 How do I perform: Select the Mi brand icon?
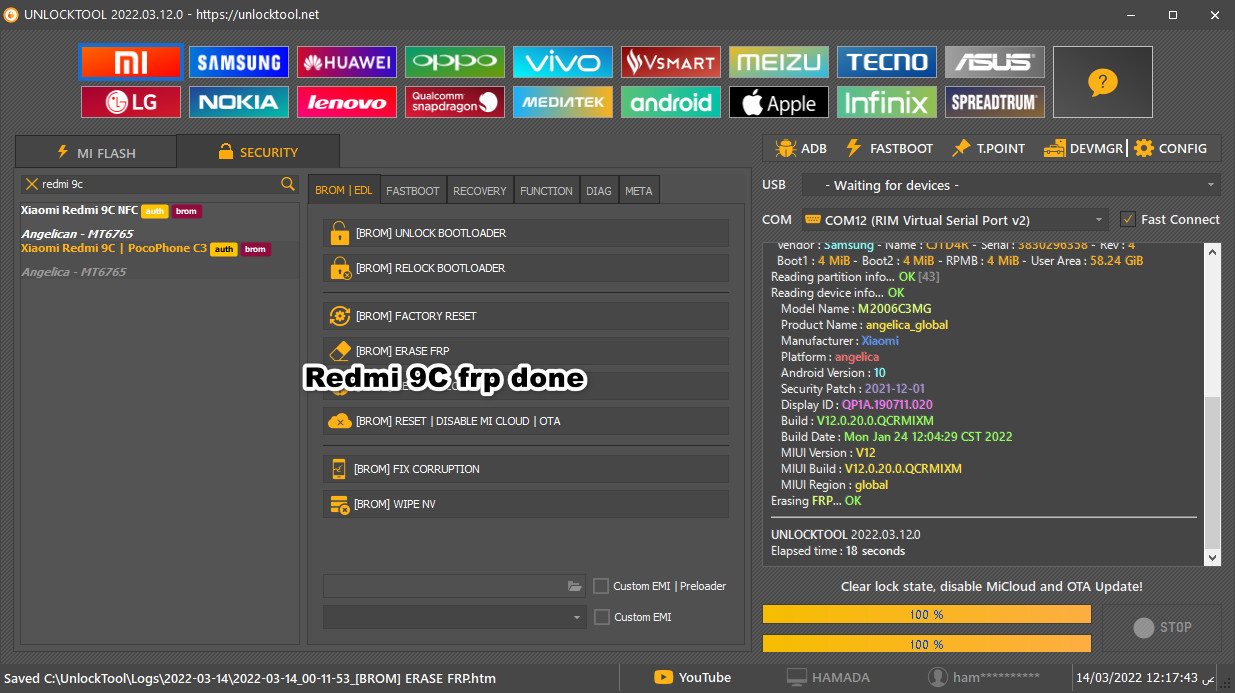(x=130, y=62)
